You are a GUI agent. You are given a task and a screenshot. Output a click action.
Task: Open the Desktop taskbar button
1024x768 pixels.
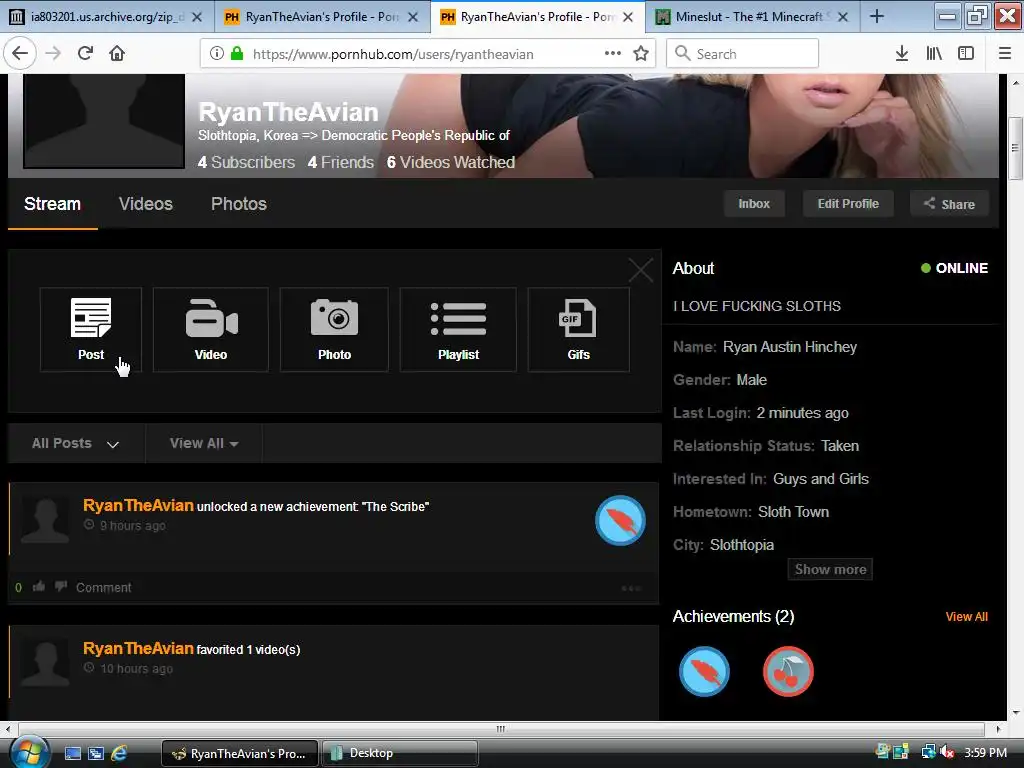pos(400,753)
